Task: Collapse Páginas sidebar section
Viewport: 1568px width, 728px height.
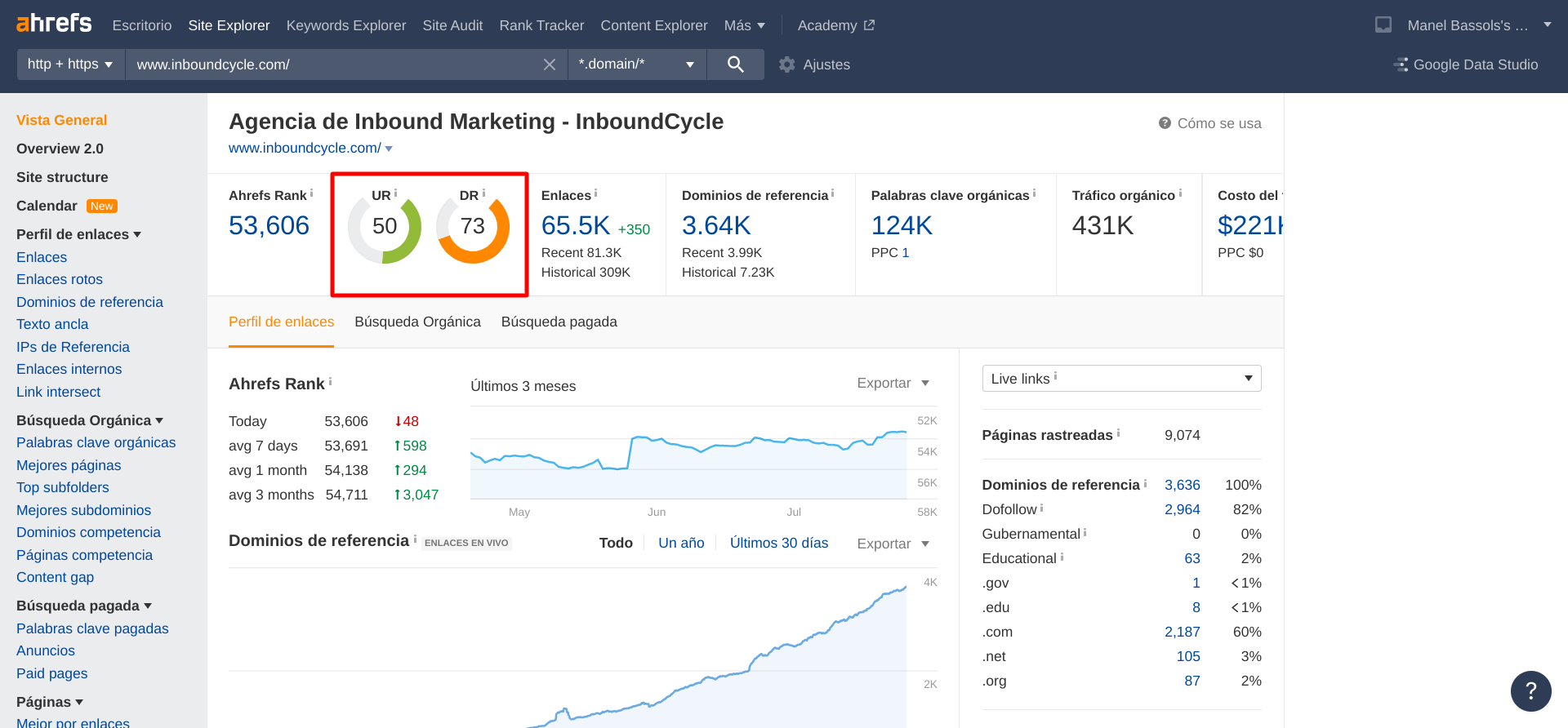Action: pos(50,702)
